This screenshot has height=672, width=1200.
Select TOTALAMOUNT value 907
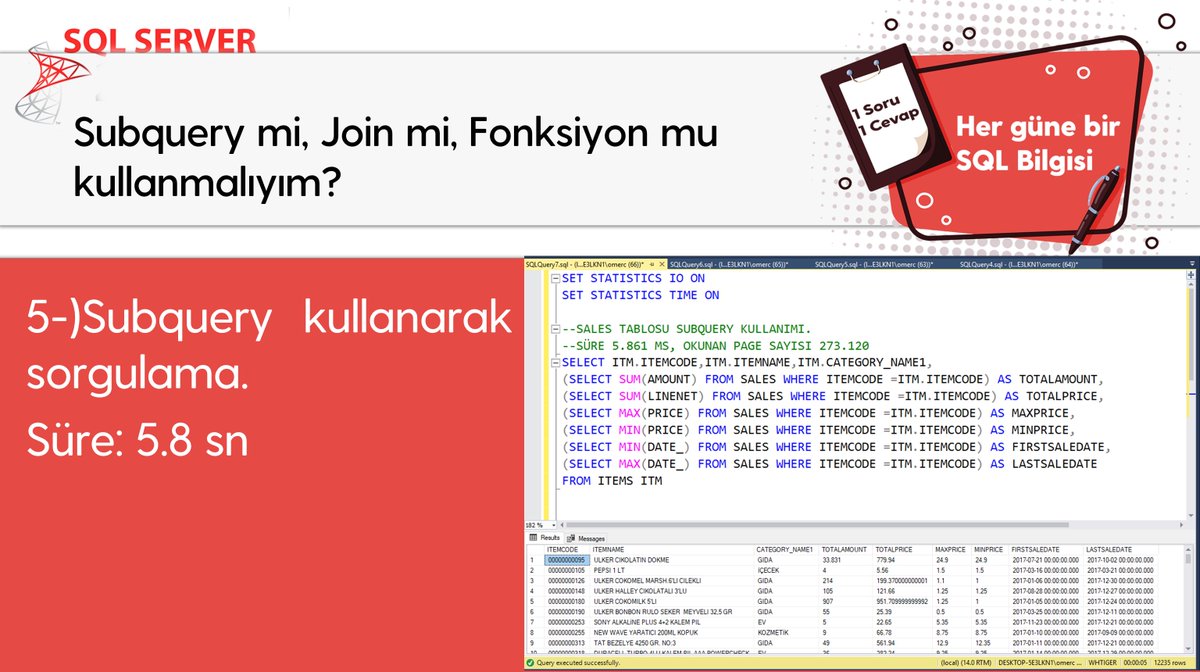coord(846,601)
